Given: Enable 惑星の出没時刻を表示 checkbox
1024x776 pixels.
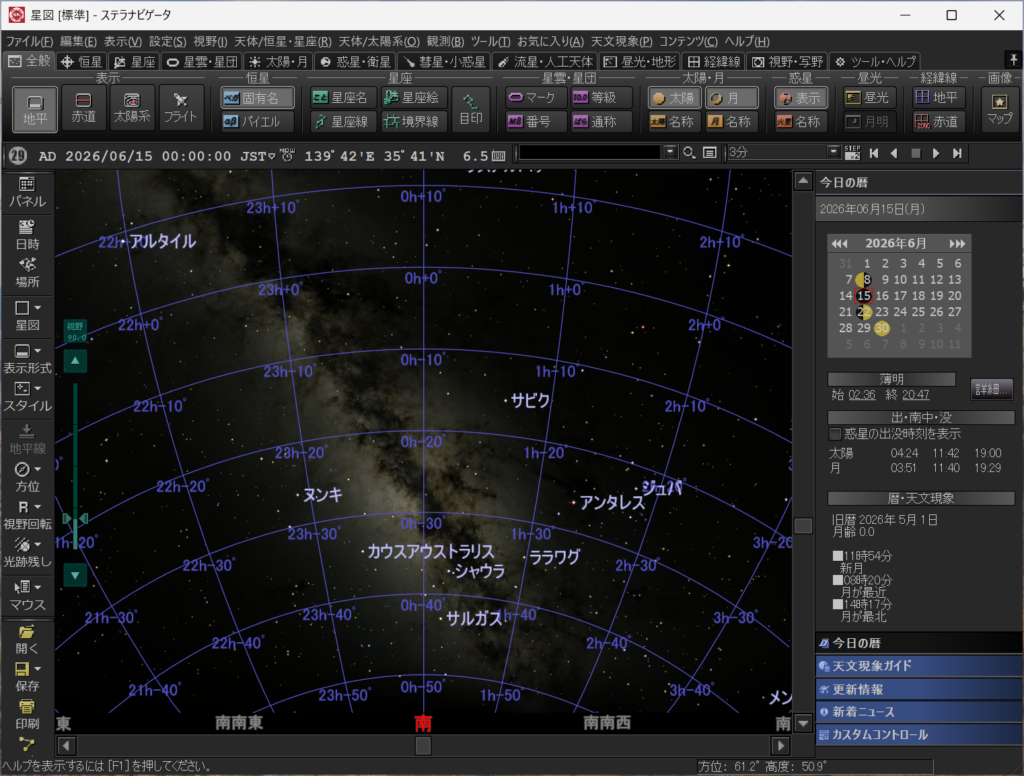Looking at the screenshot, I should pyautogui.click(x=835, y=434).
